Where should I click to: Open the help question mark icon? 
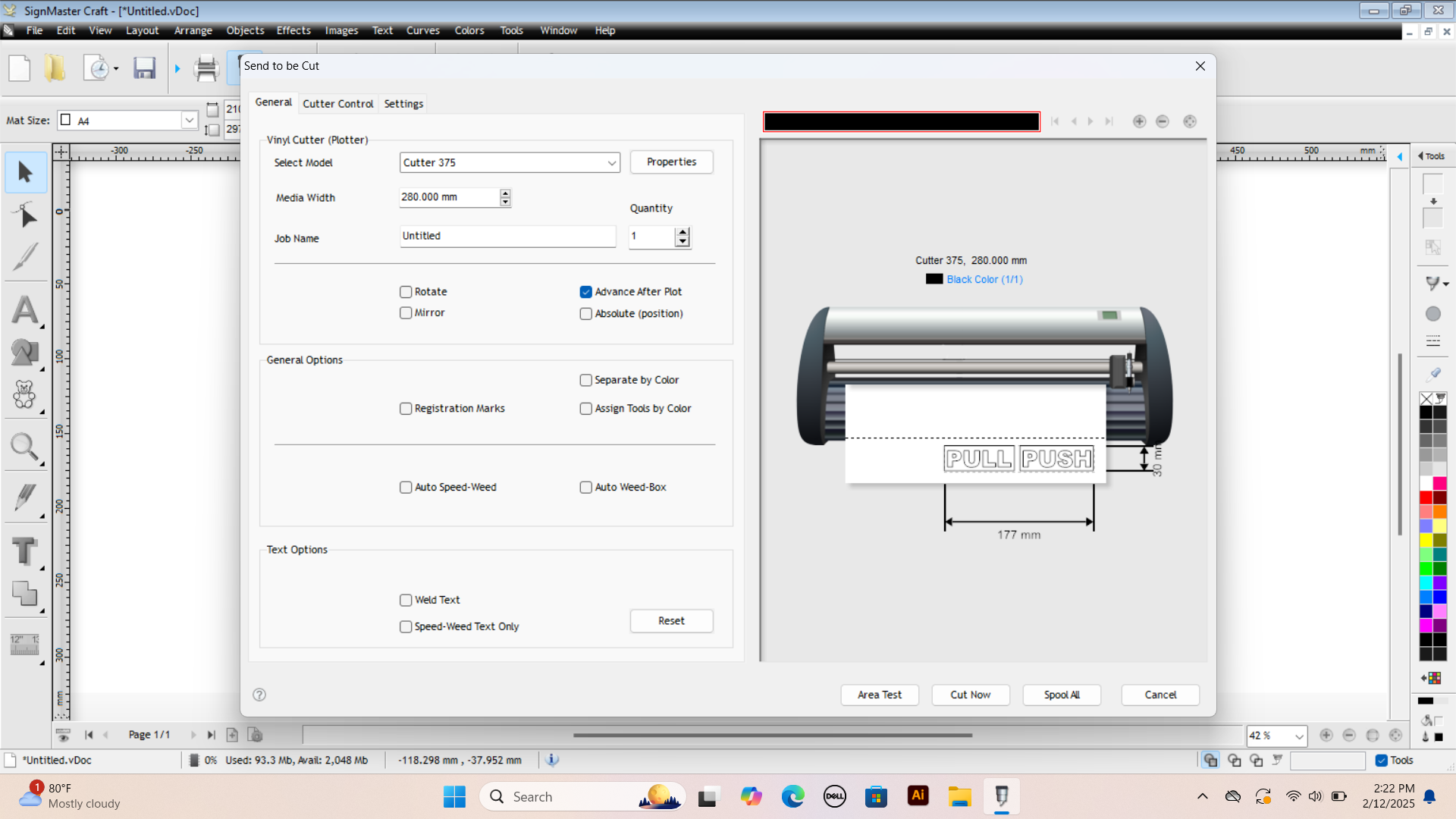click(x=259, y=695)
